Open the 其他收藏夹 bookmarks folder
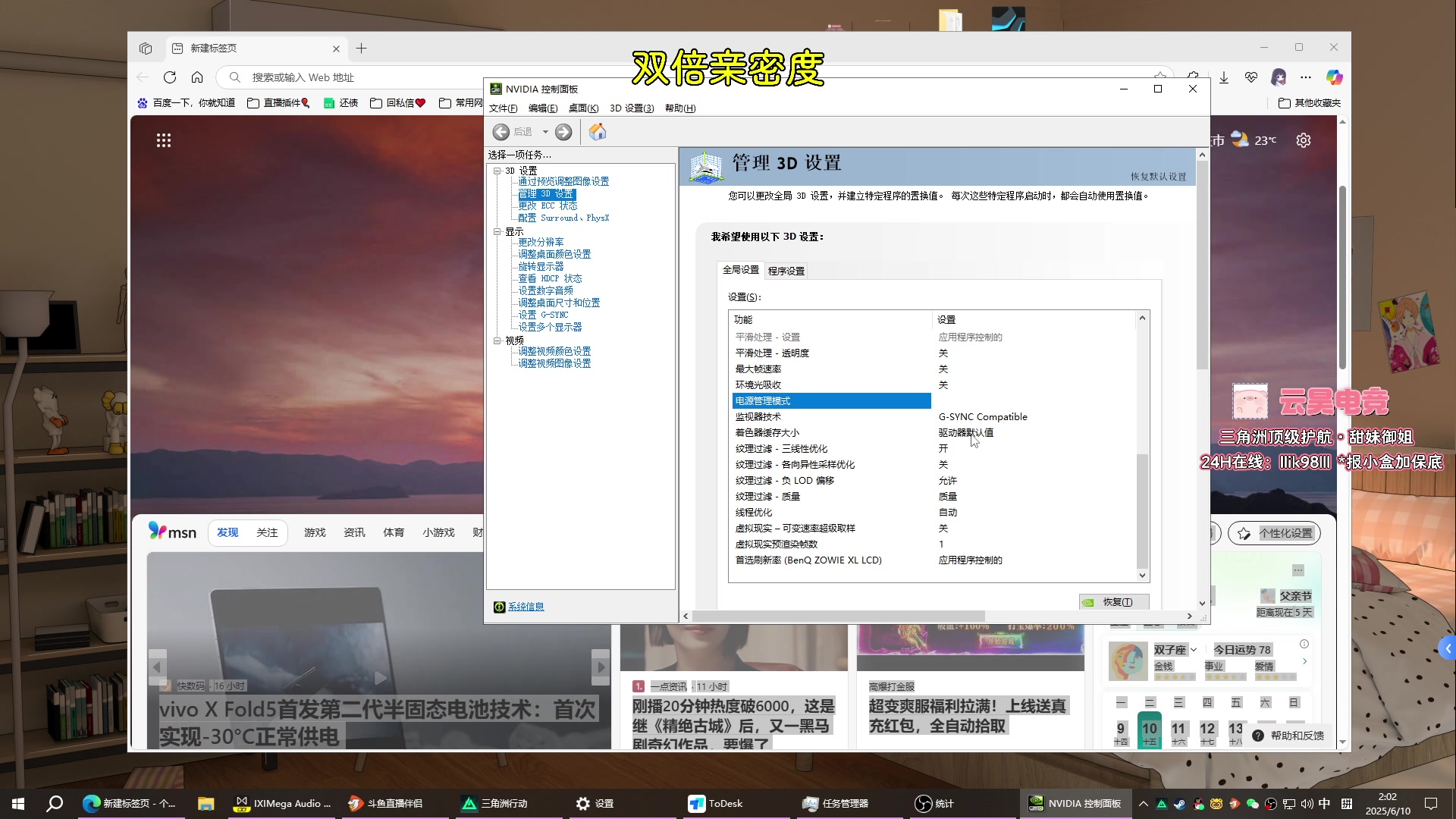Image resolution: width=1456 pixels, height=819 pixels. click(x=1310, y=103)
